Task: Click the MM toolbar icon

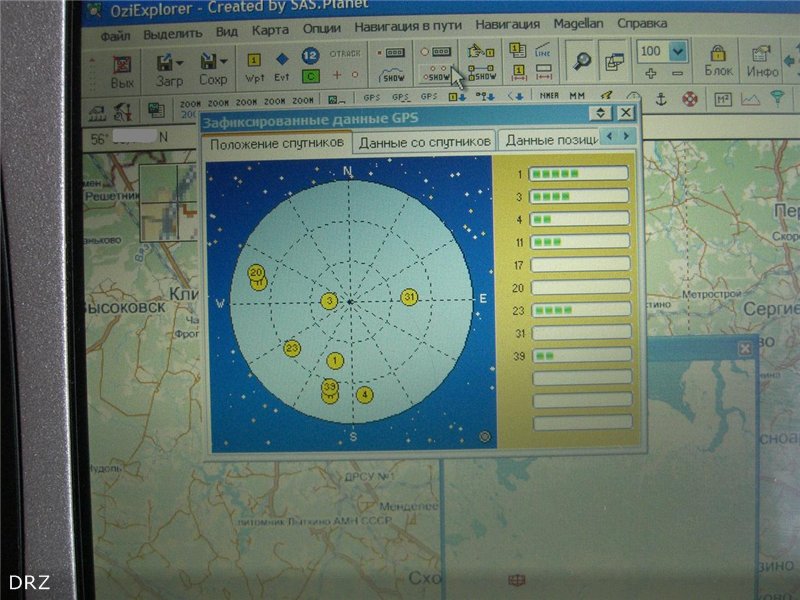Action: [577, 95]
